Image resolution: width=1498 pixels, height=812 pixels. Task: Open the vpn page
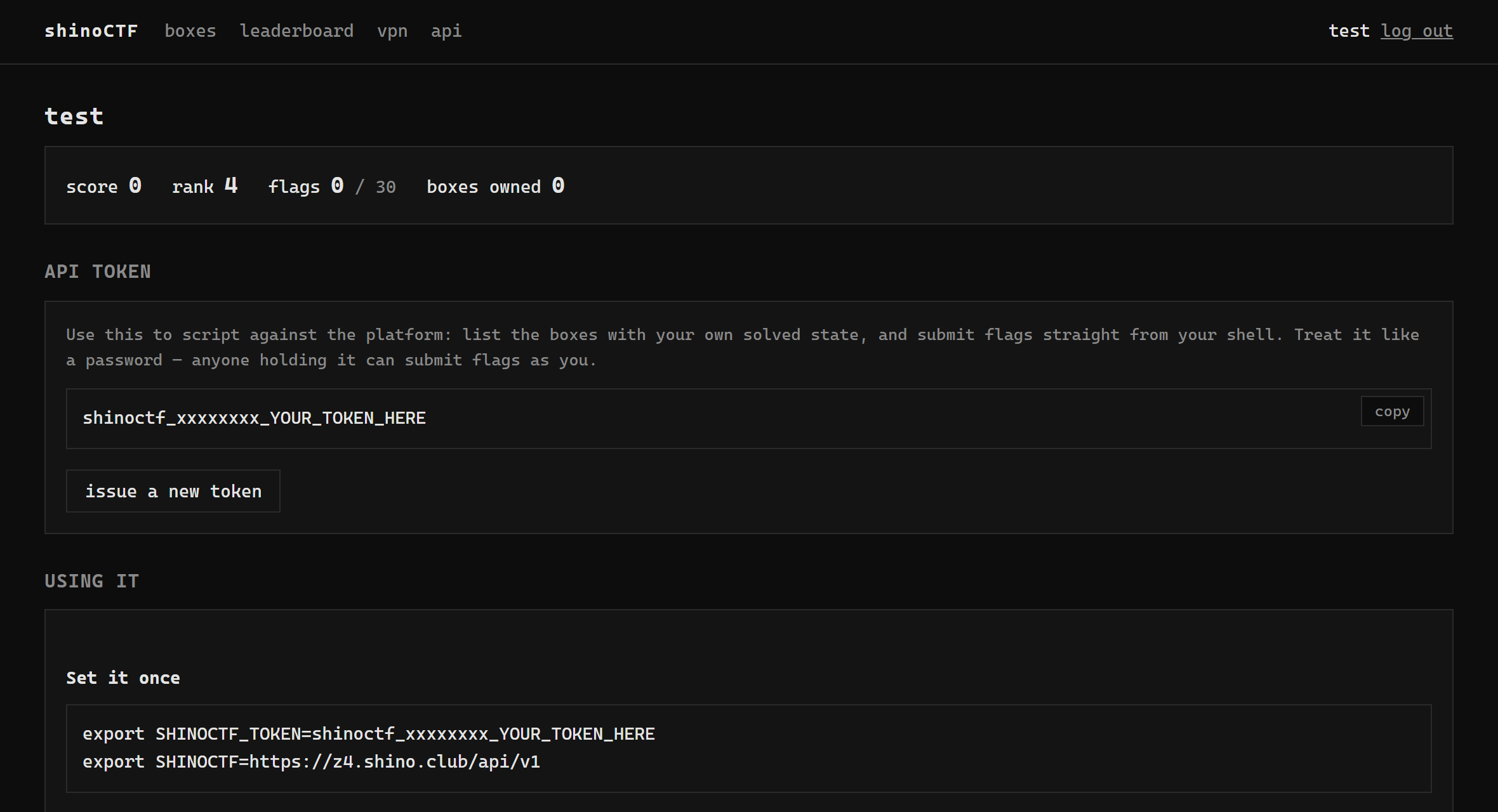tap(392, 31)
